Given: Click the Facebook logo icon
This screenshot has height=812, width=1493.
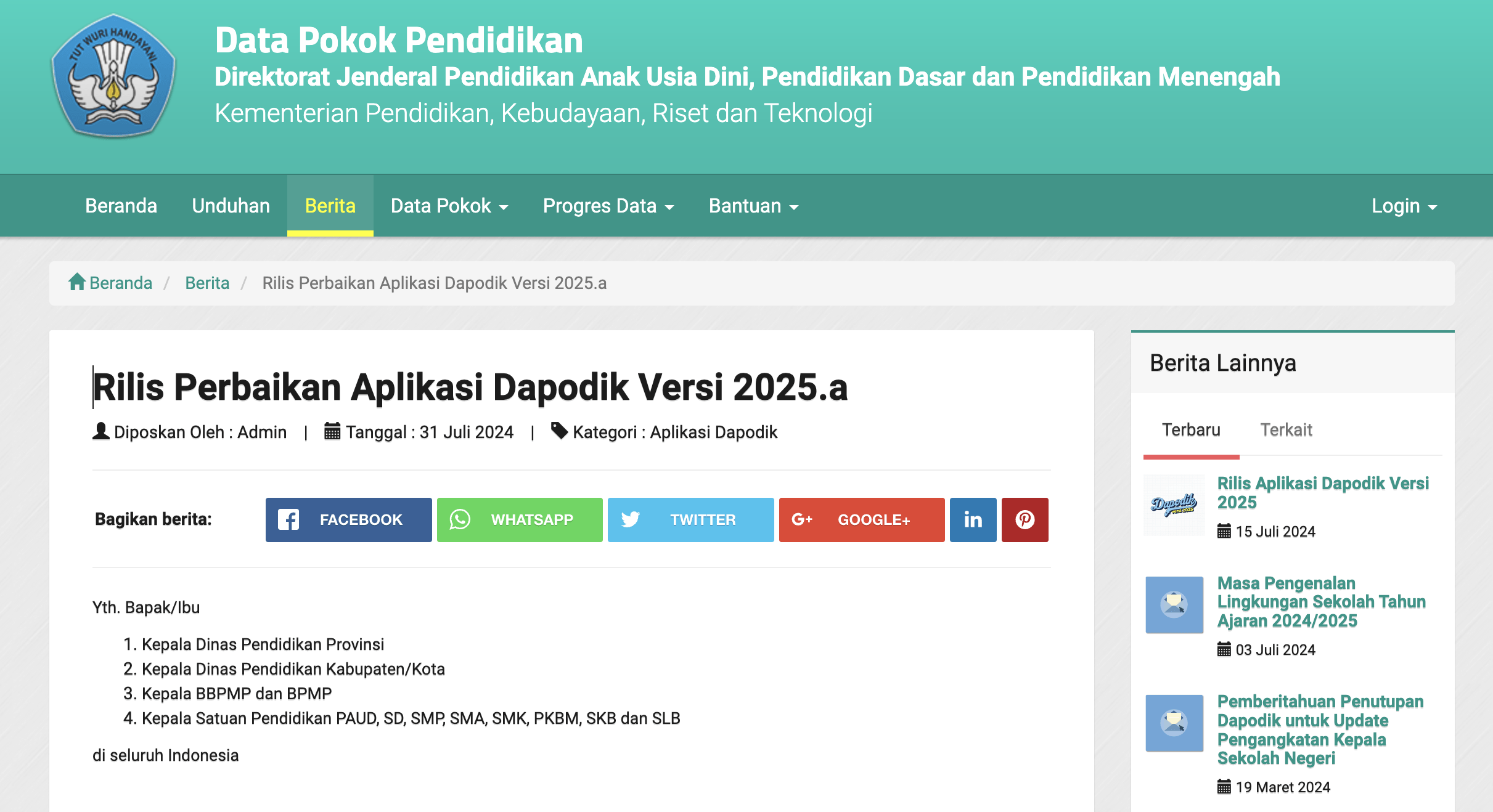Looking at the screenshot, I should point(288,520).
